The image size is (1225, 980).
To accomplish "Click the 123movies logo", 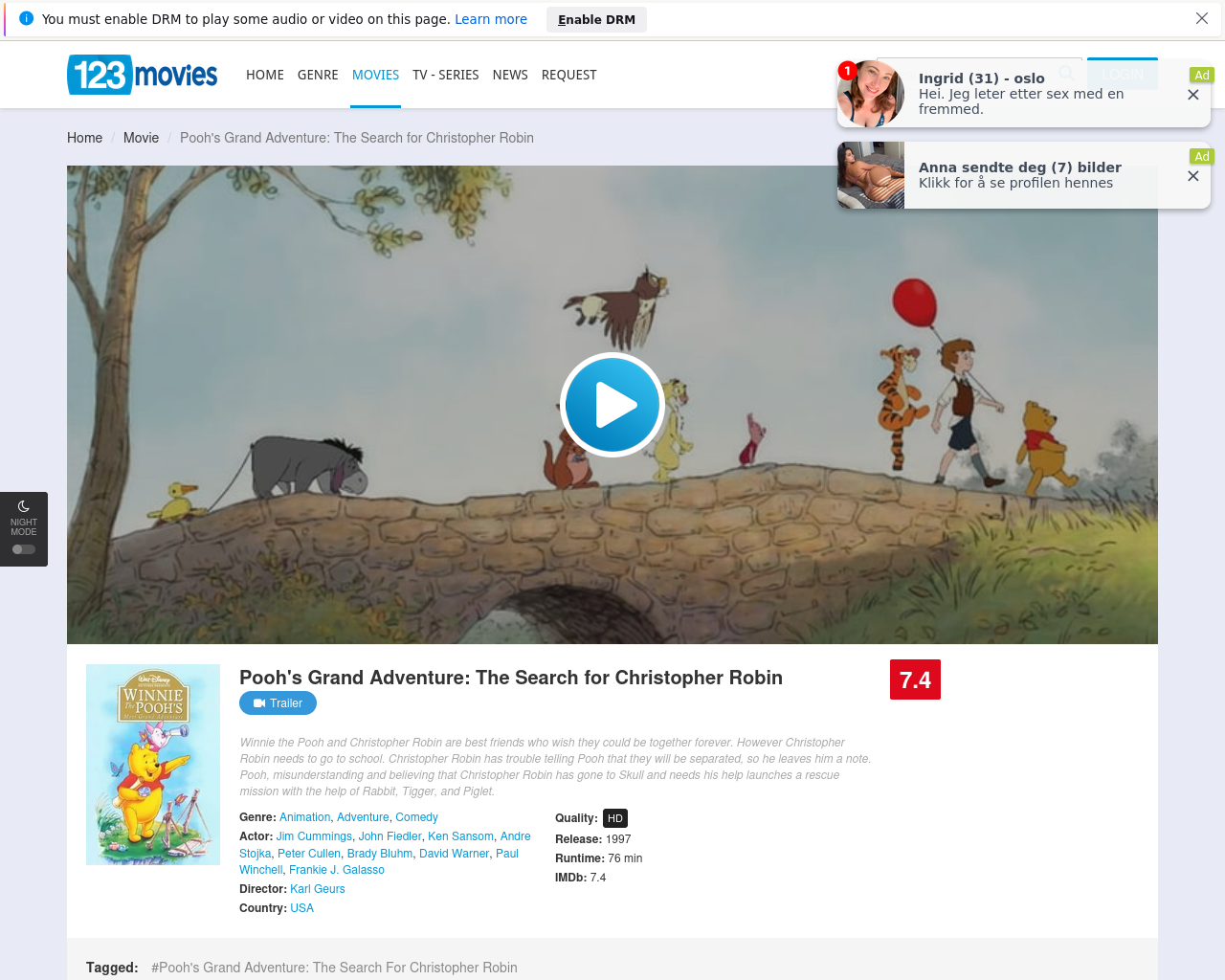I will point(143,75).
